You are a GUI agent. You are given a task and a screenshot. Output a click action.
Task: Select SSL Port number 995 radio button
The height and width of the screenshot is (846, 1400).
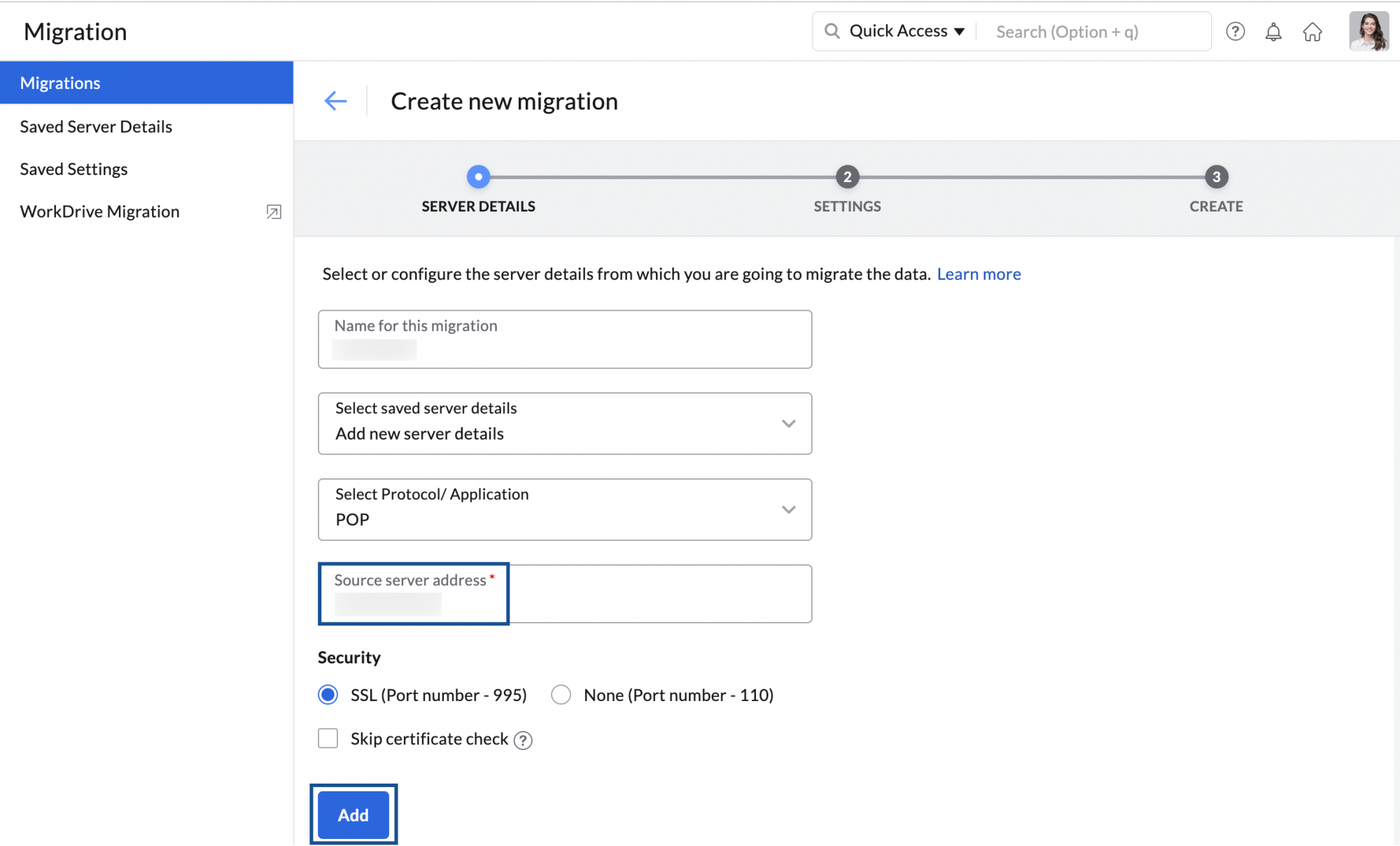[x=328, y=695]
